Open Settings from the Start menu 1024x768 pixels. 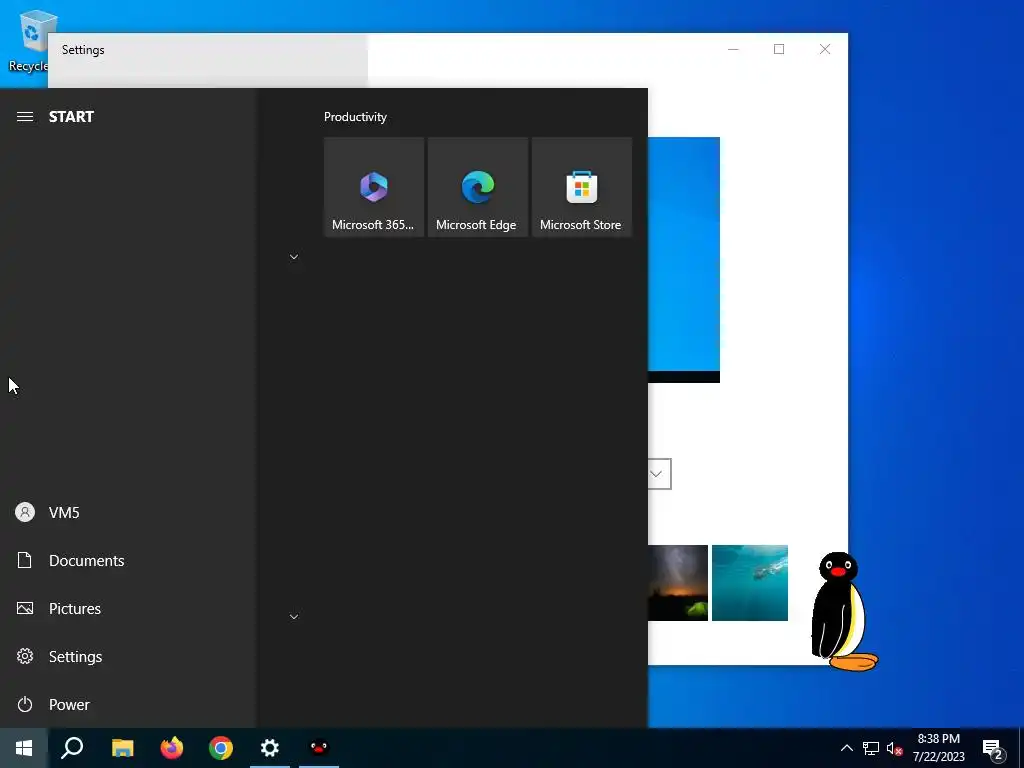[x=128, y=656]
